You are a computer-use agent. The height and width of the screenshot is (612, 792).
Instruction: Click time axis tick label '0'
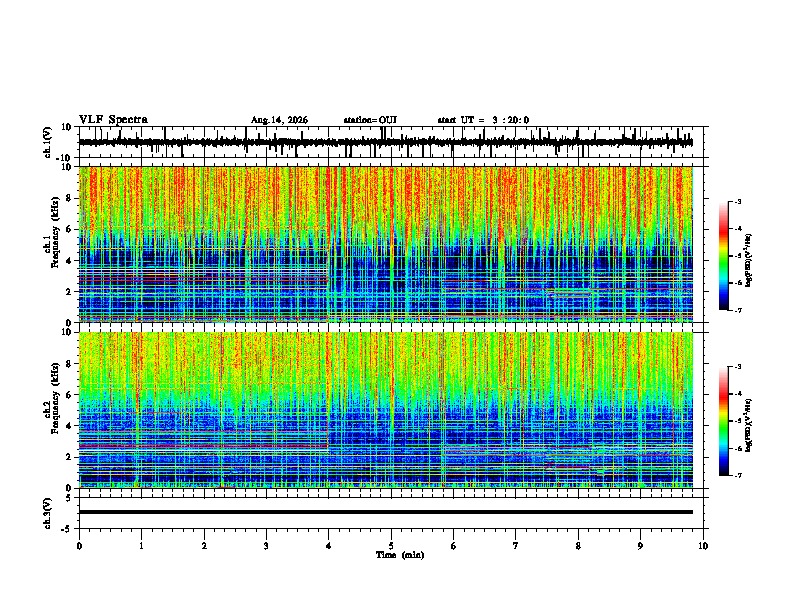click(x=79, y=546)
